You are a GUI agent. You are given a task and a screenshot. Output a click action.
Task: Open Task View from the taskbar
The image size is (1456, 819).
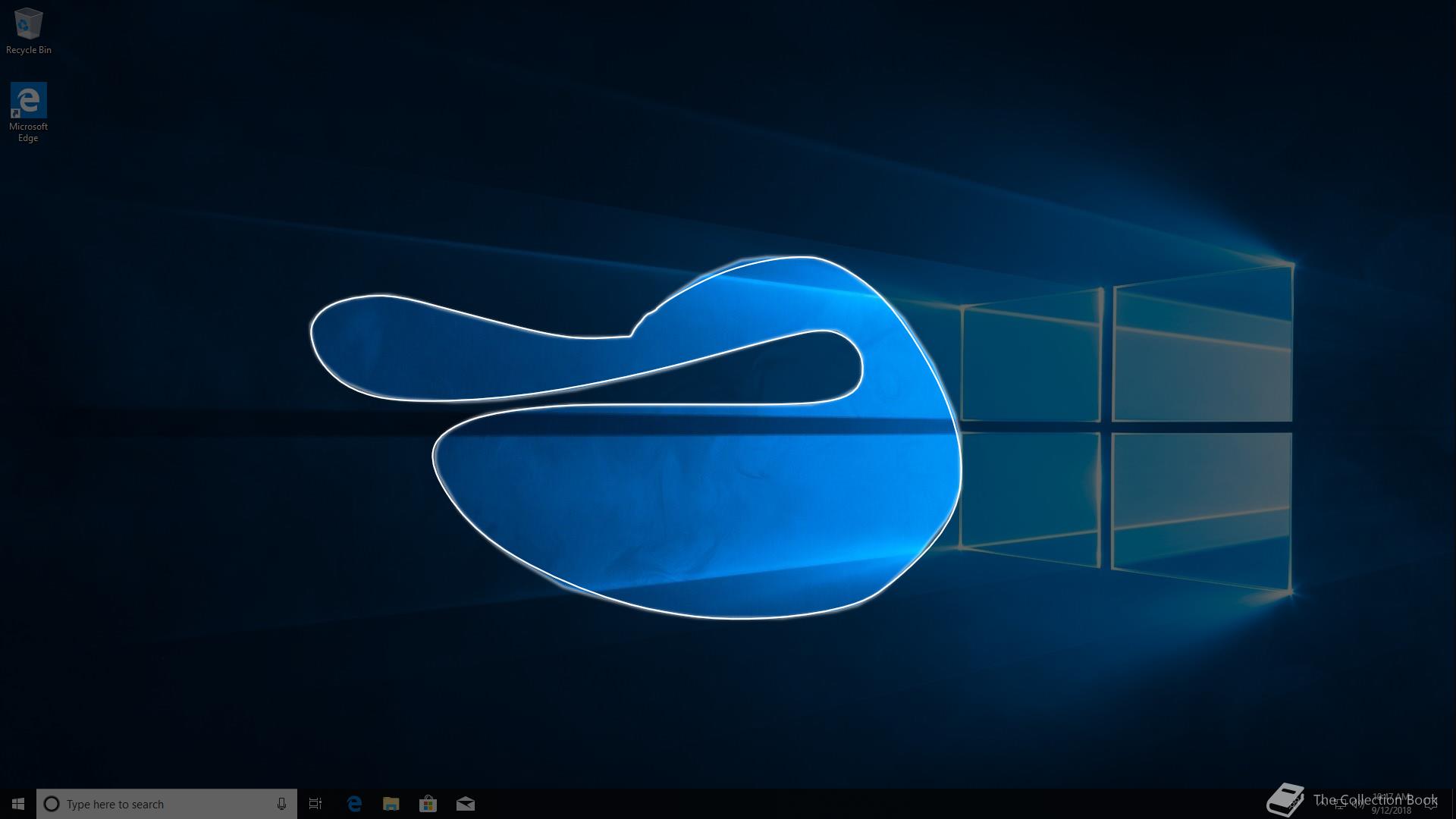pos(315,804)
